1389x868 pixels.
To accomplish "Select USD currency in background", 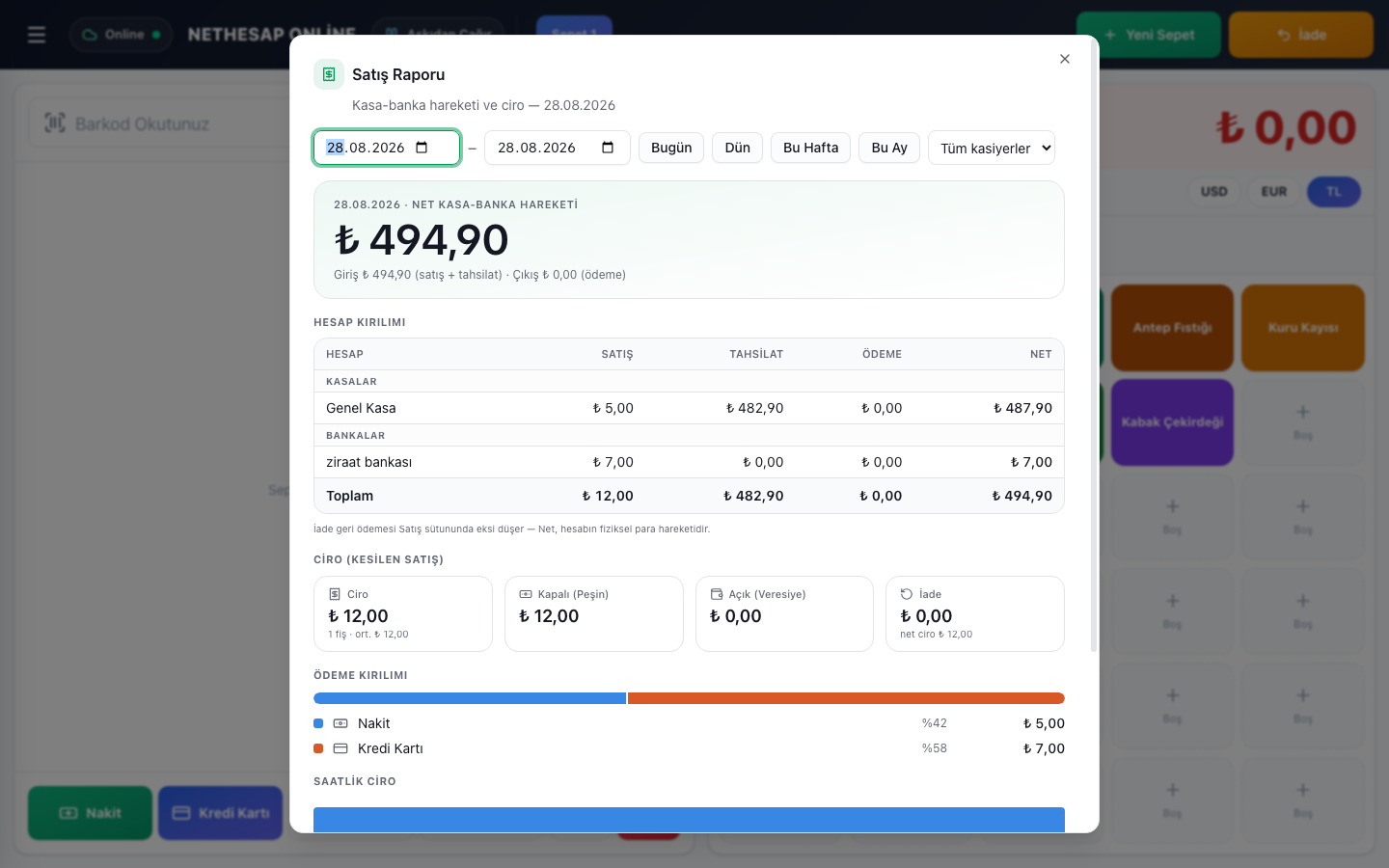I will pos(1214,191).
